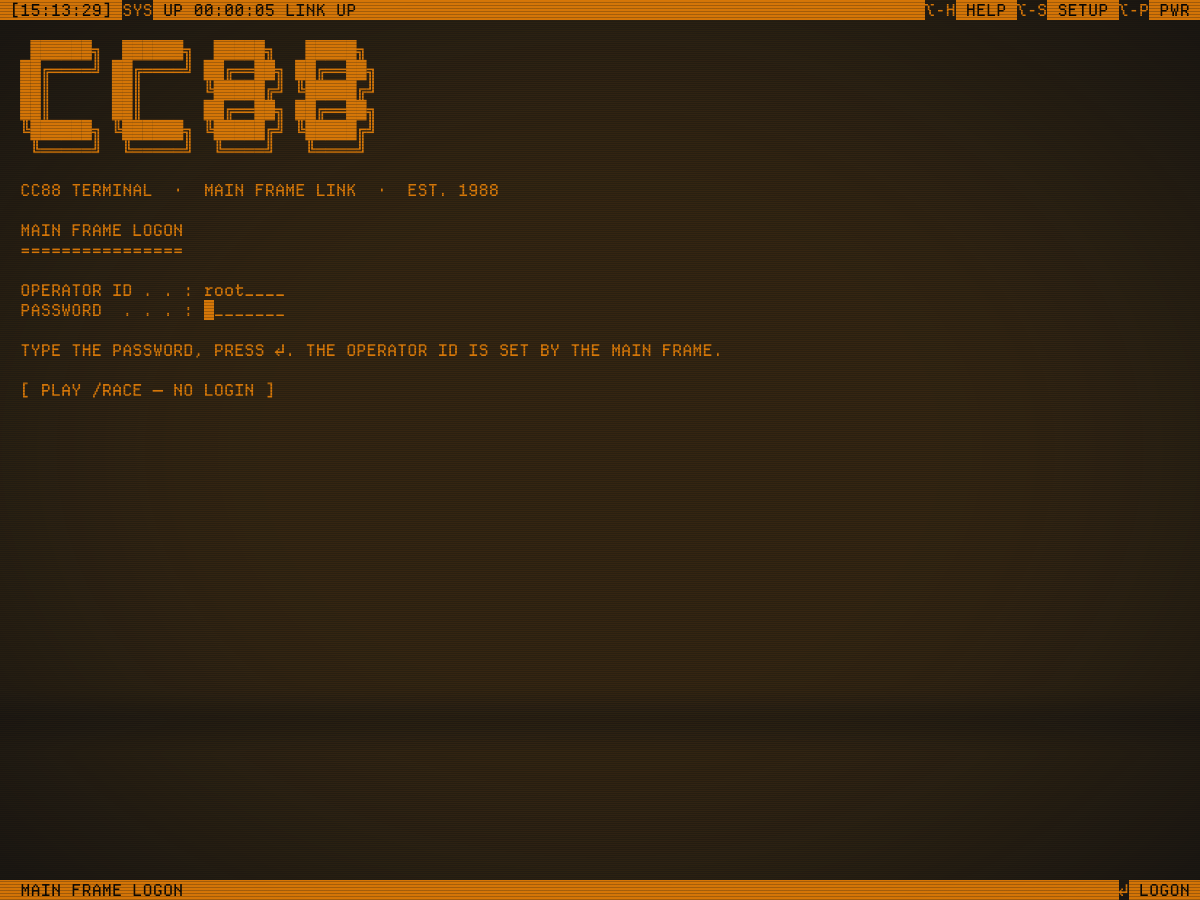This screenshot has height=900, width=1200.
Task: Select PLAY /RACE — NO LOGIN link
Action: (x=148, y=390)
